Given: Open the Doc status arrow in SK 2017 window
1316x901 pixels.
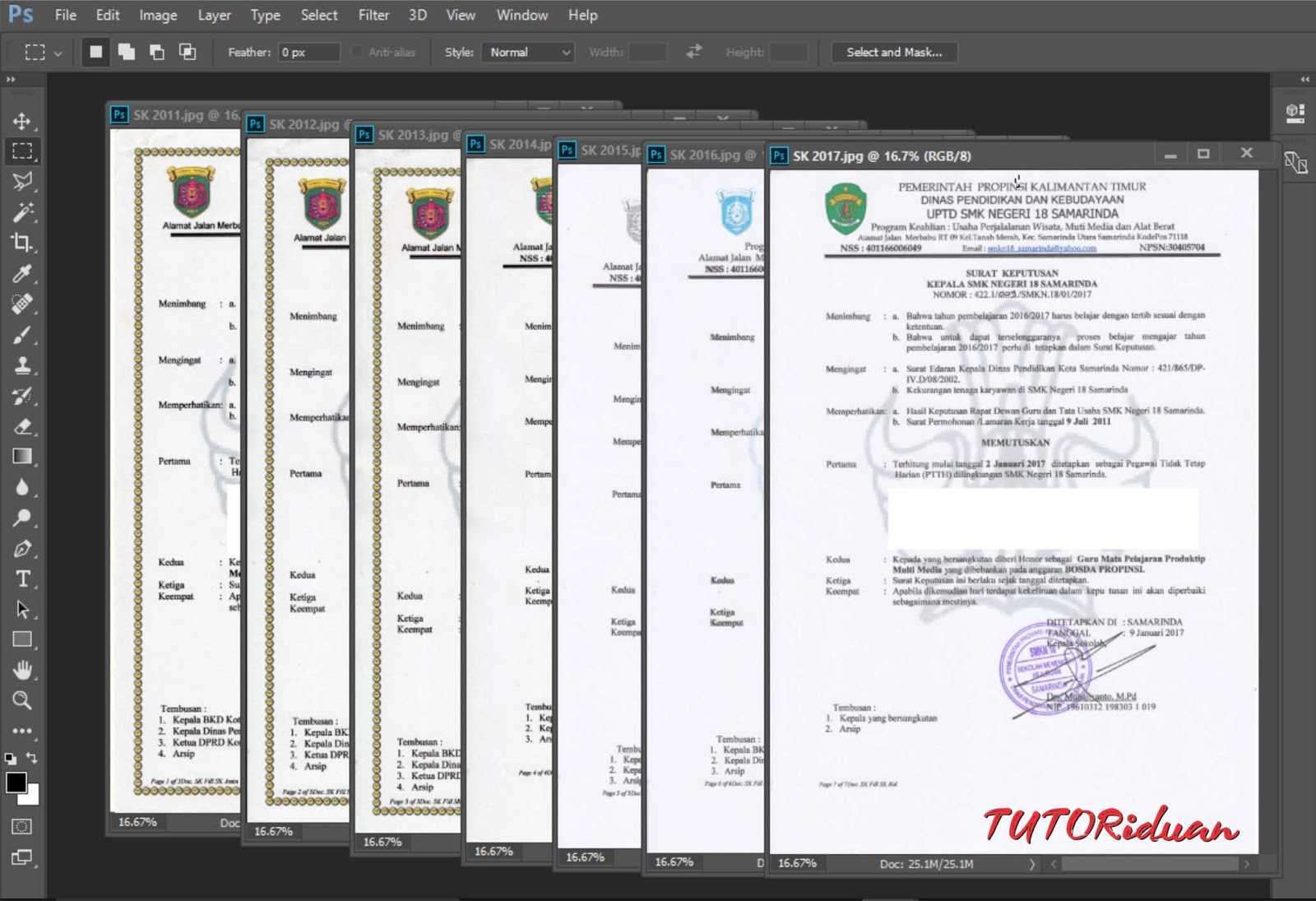Looking at the screenshot, I should click(1031, 864).
